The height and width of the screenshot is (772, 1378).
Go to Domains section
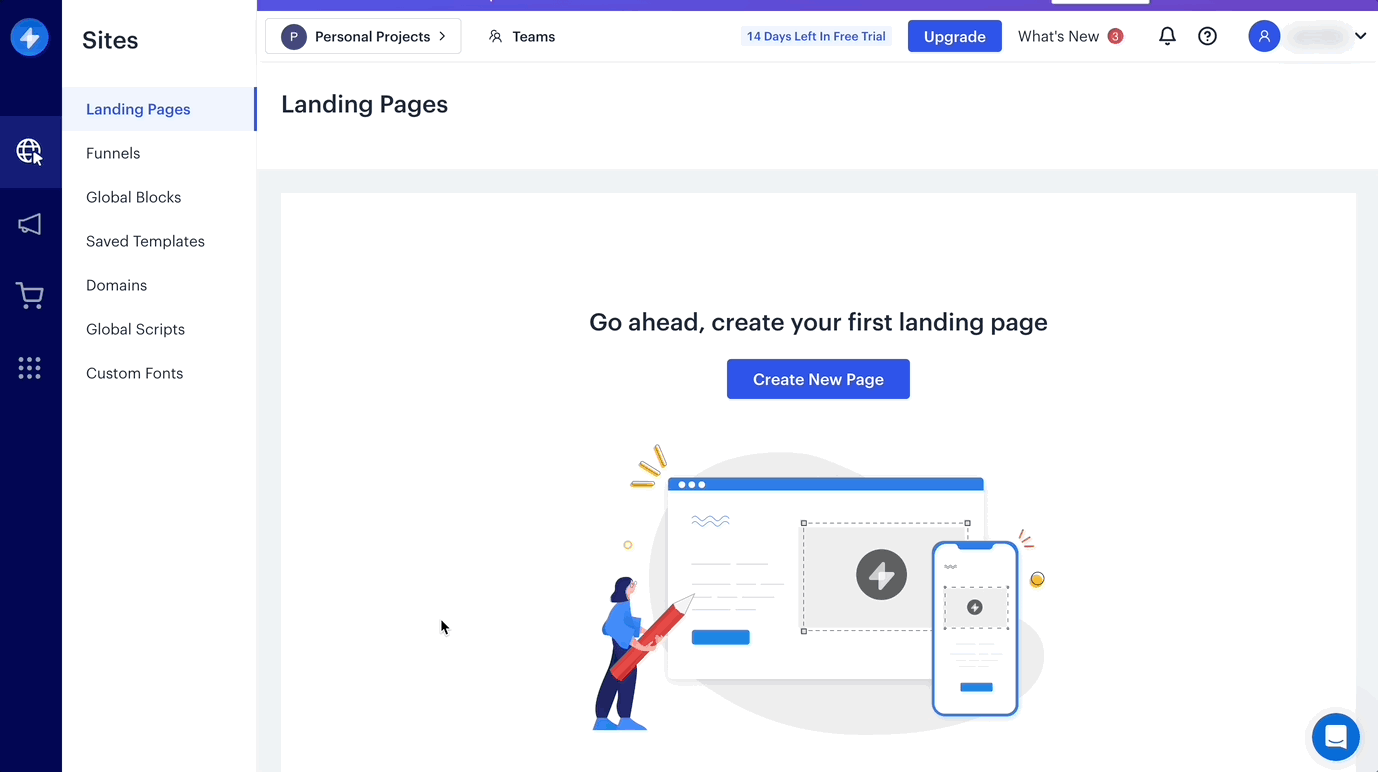coord(116,285)
